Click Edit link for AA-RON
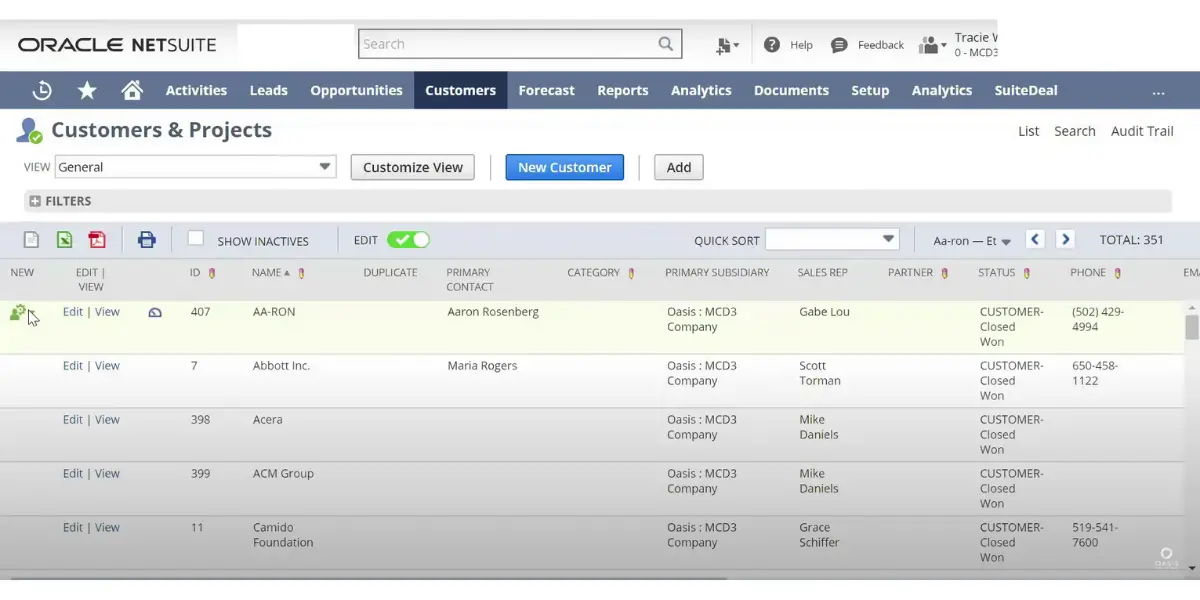 (73, 312)
